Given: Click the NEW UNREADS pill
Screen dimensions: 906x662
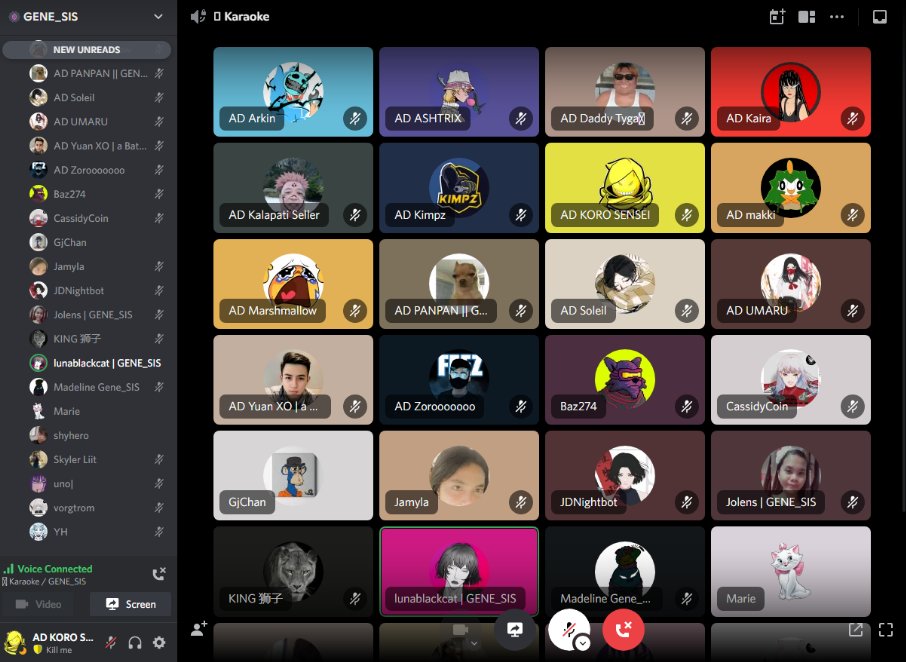Looking at the screenshot, I should [x=87, y=50].
